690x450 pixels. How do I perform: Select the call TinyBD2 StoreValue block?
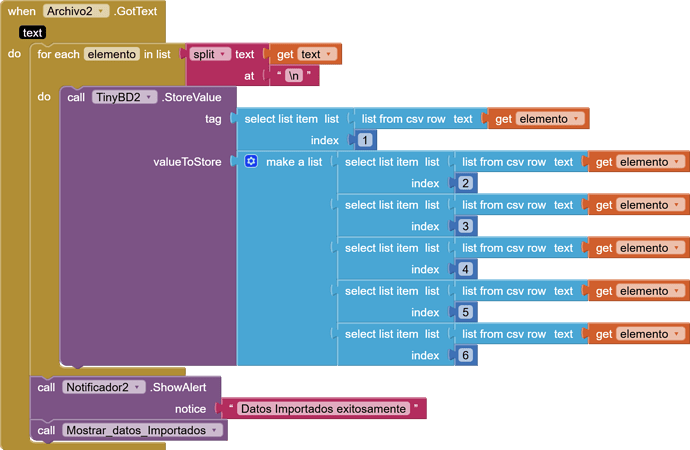point(78,98)
